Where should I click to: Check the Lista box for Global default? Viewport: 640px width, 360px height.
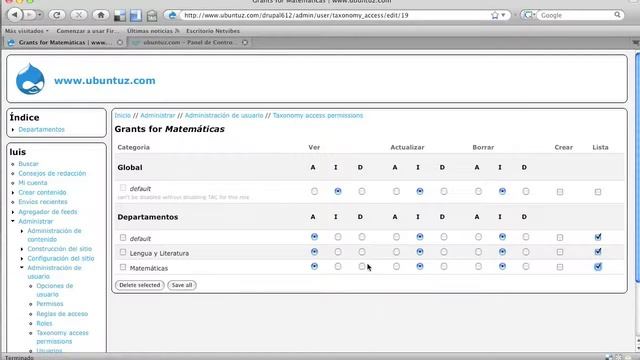(x=598, y=191)
